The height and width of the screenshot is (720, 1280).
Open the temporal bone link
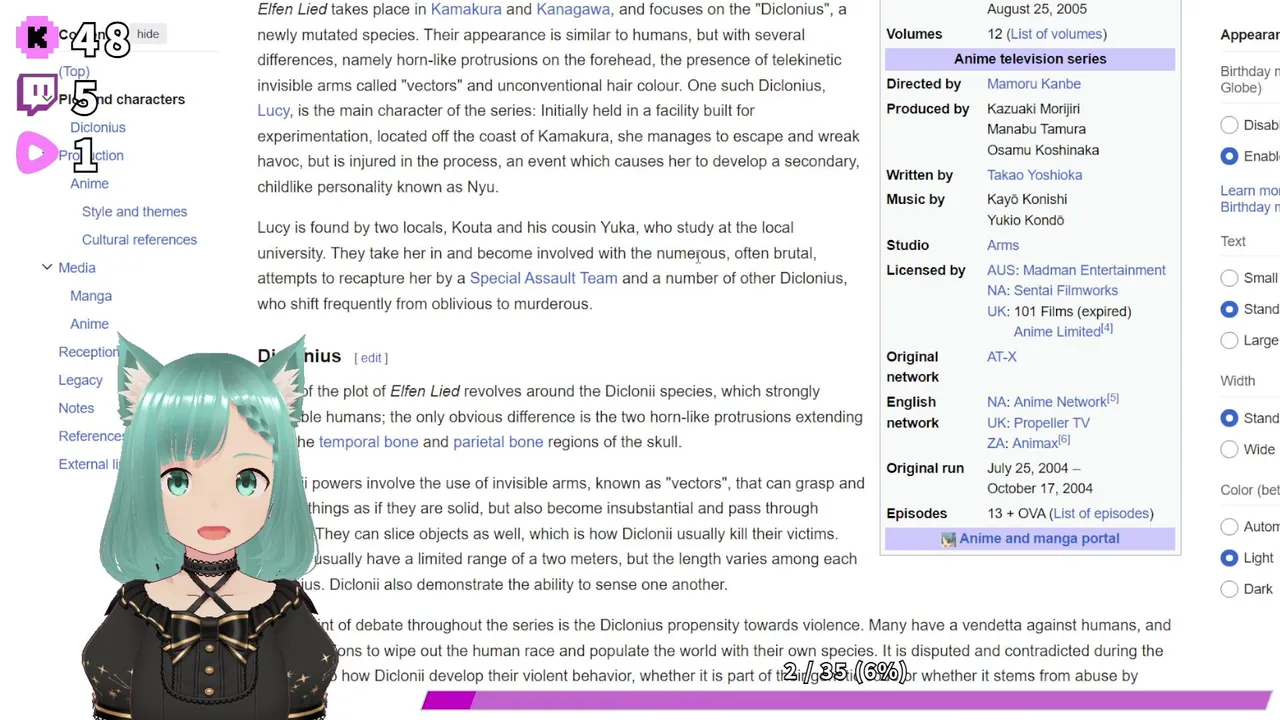pos(368,442)
